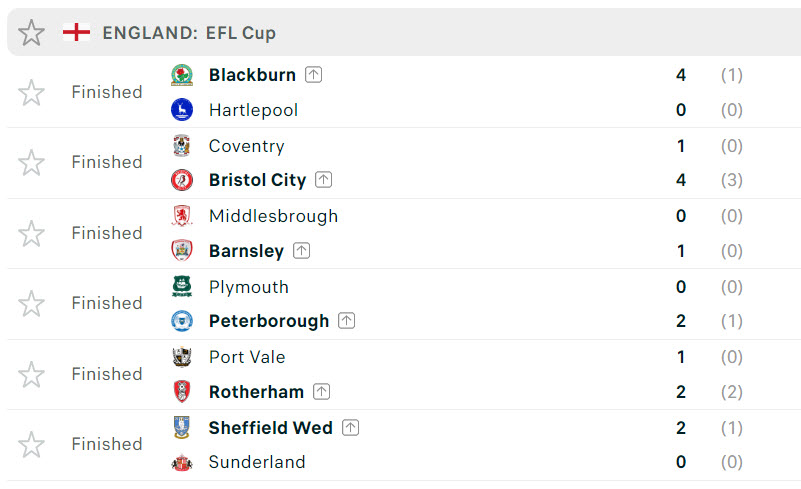Star the Coventry vs Bristol City match
This screenshot has width=801, height=489.
coord(31,163)
